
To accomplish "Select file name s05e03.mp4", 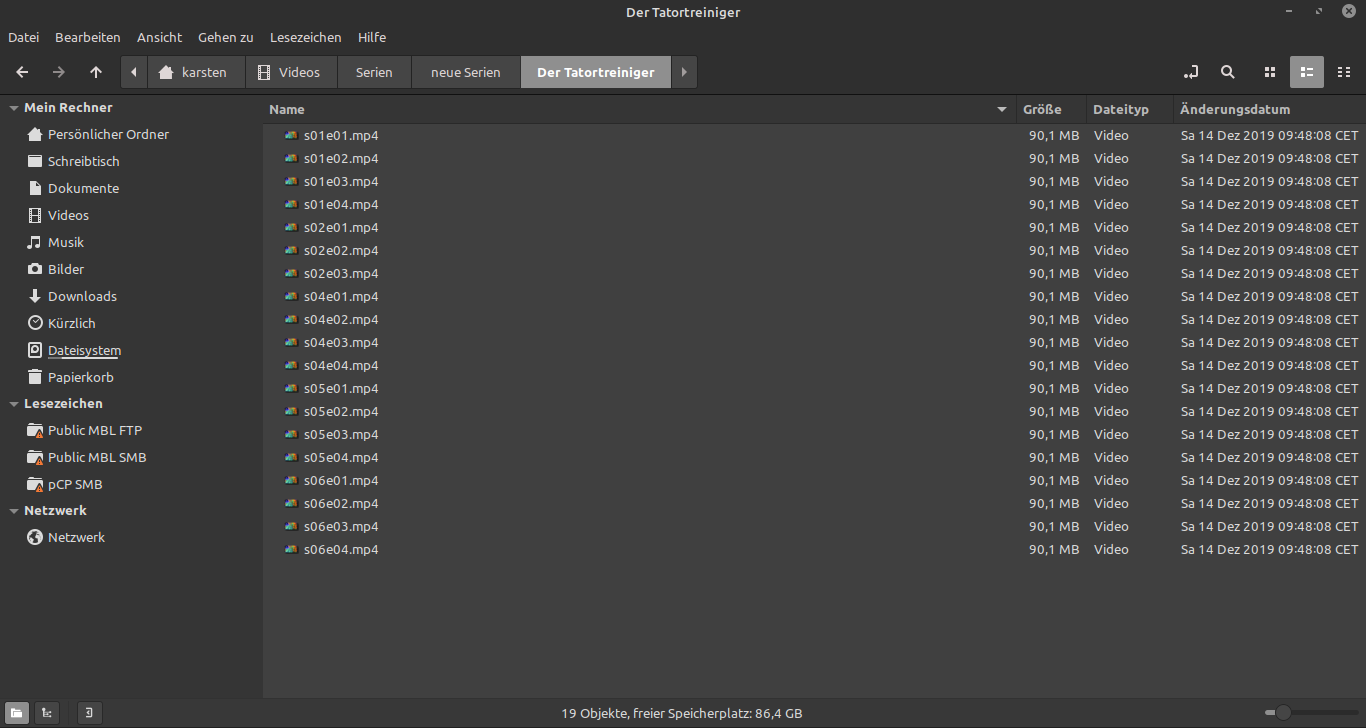I will pos(341,435).
